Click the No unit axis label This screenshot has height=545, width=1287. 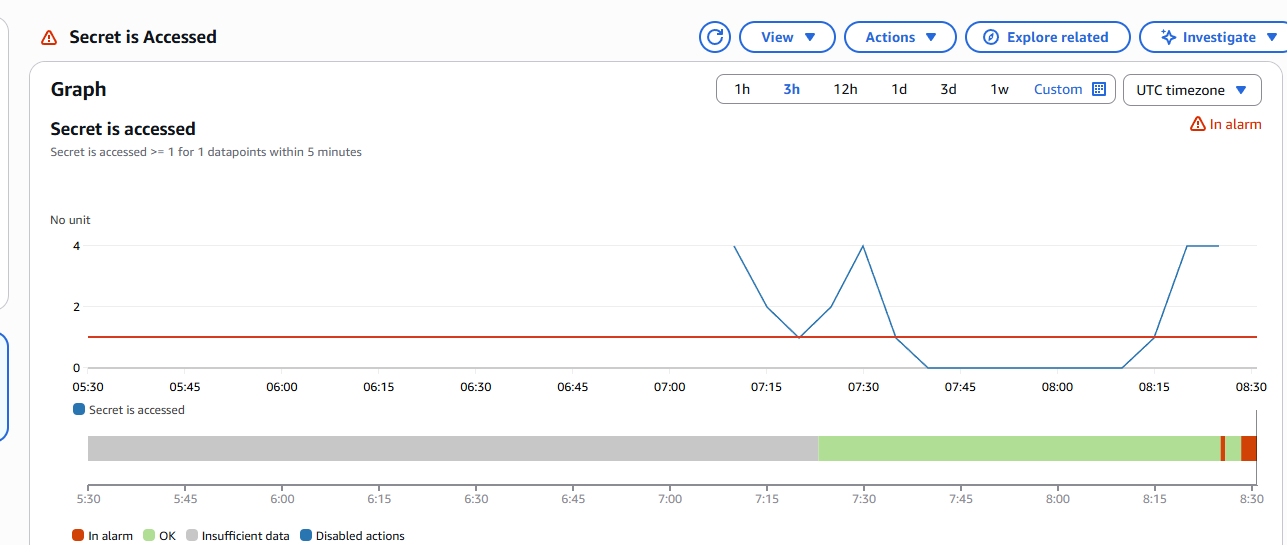click(70, 220)
